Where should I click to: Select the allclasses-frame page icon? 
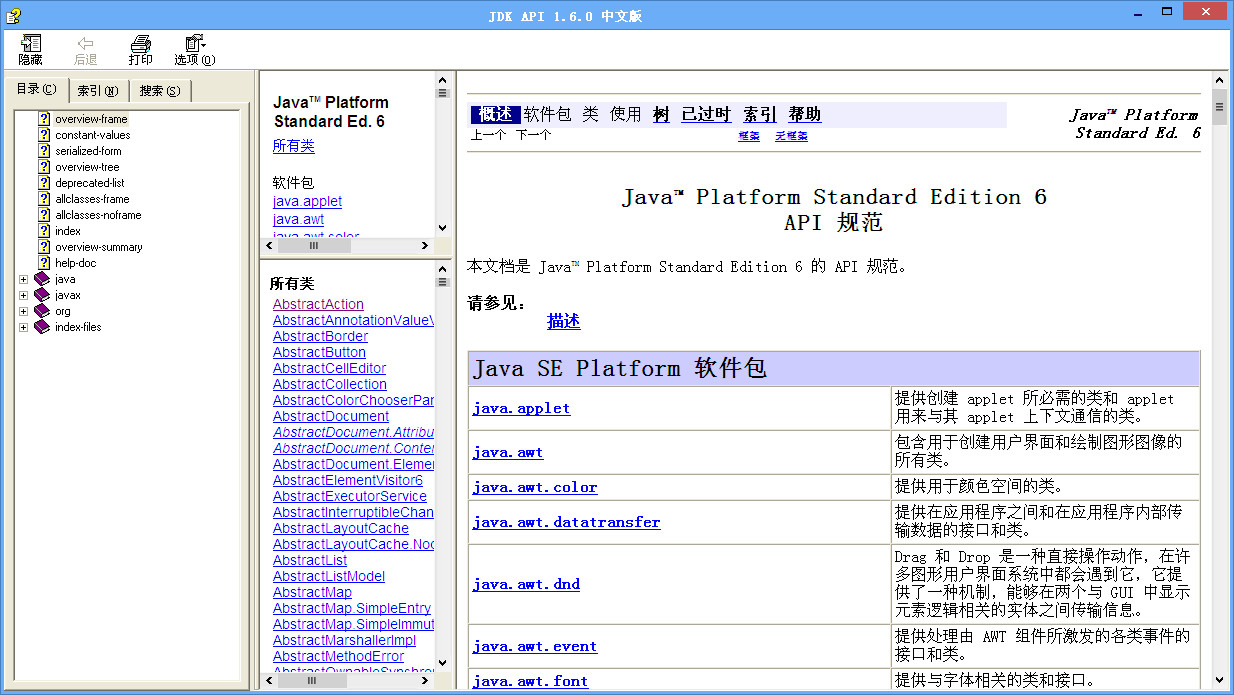tap(44, 199)
